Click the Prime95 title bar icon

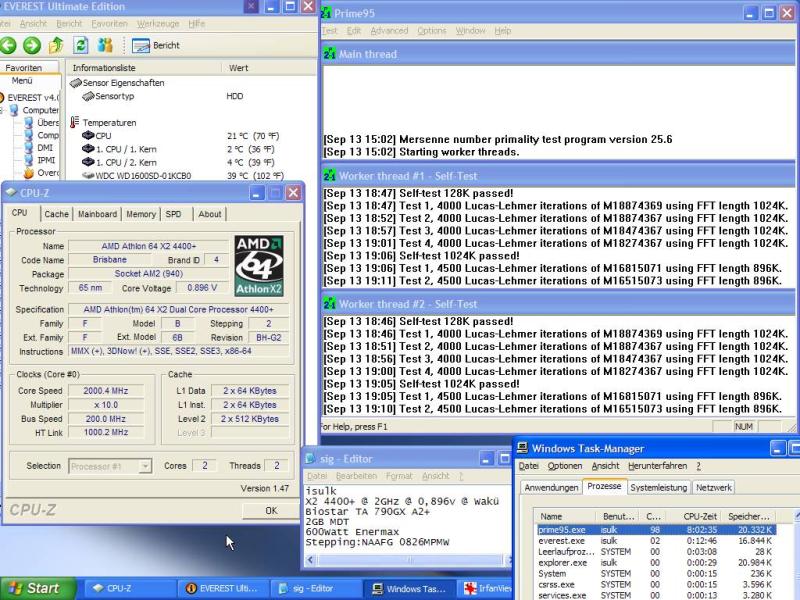(326, 13)
